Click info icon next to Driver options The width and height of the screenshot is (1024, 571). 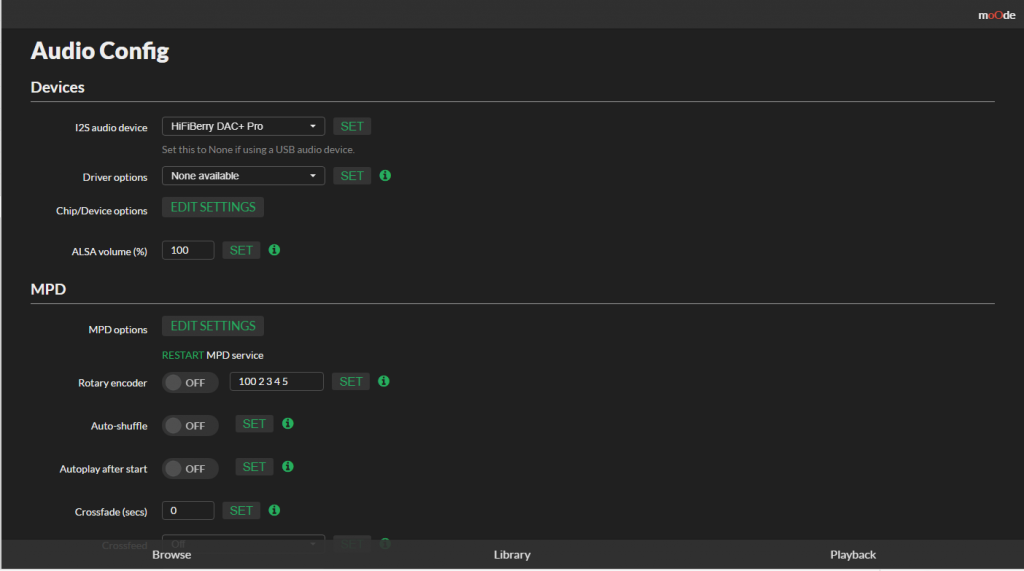click(x=386, y=176)
